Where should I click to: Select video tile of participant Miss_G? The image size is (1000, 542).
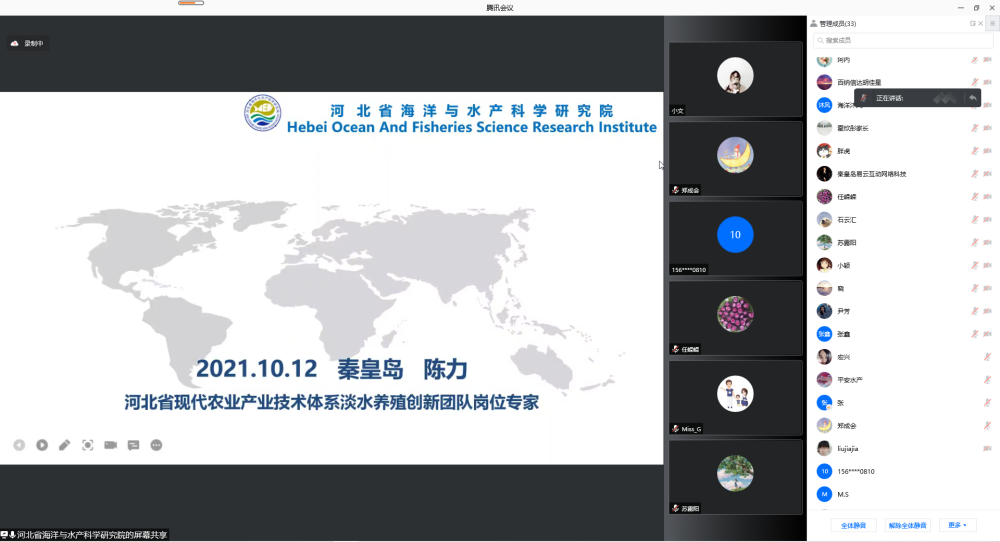(735, 398)
